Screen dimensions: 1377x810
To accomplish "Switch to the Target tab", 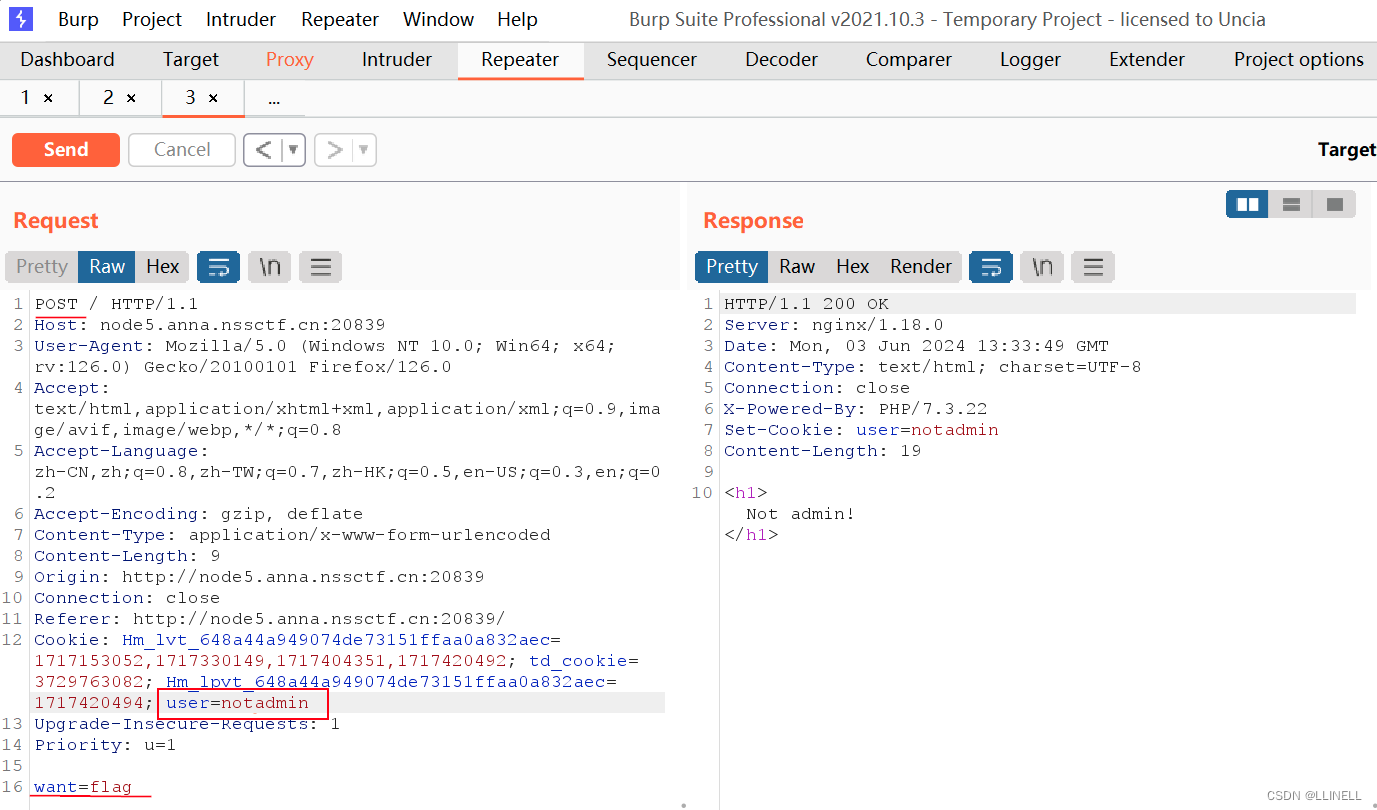I will click(191, 60).
